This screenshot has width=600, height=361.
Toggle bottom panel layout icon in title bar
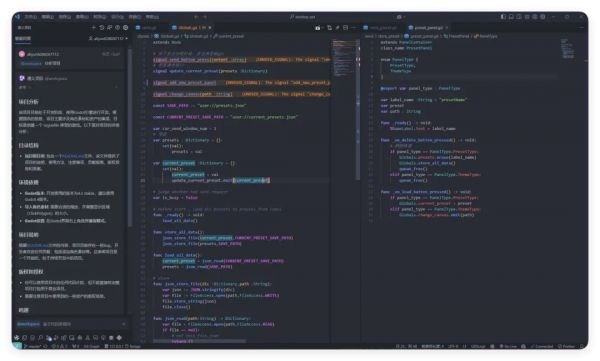(x=511, y=17)
